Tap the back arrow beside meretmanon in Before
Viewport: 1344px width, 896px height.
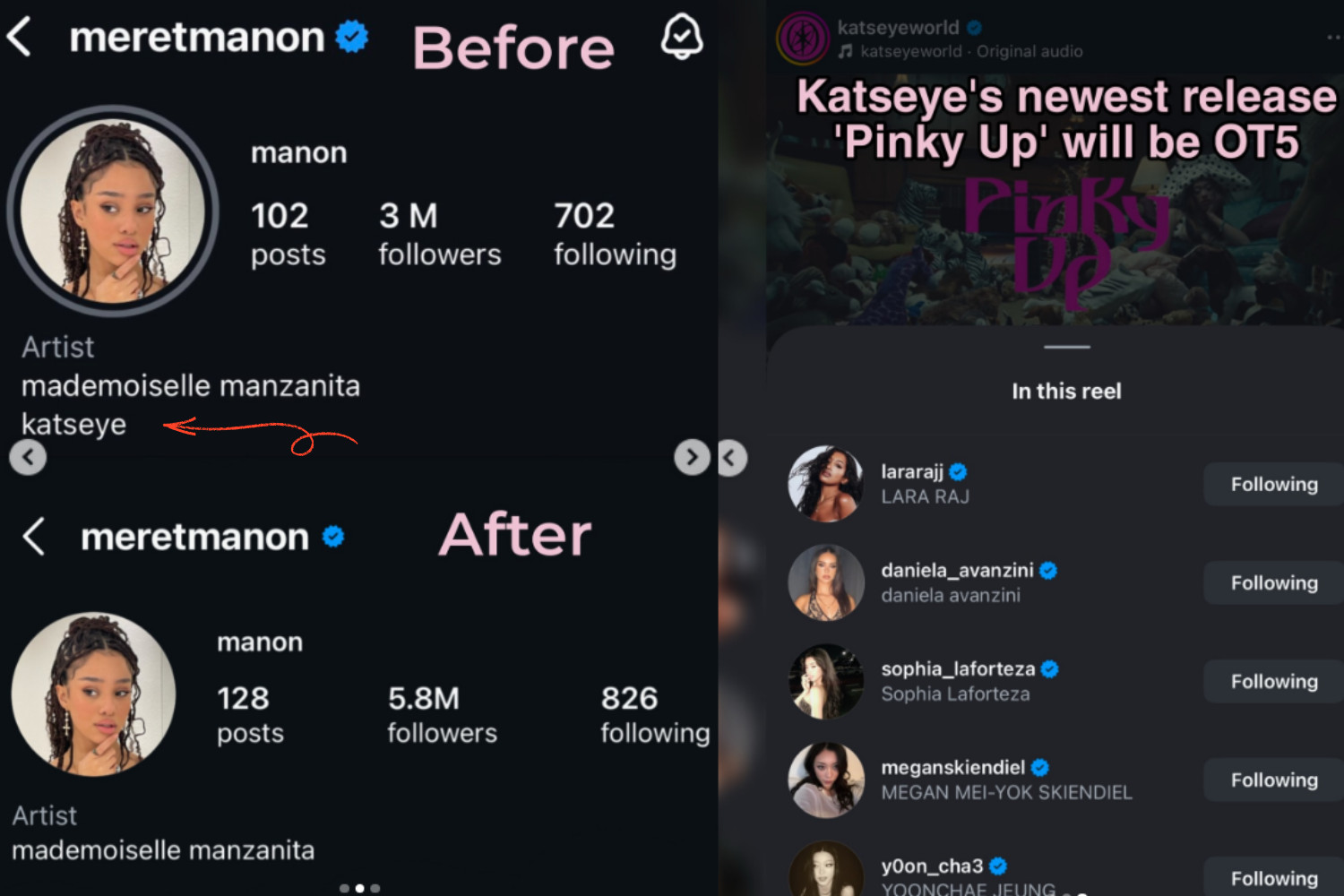[19, 37]
